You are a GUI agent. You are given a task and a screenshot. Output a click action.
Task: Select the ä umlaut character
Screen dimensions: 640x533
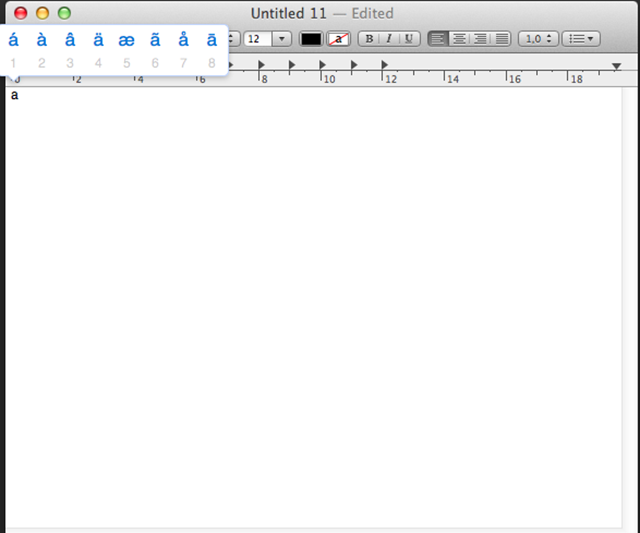98,40
